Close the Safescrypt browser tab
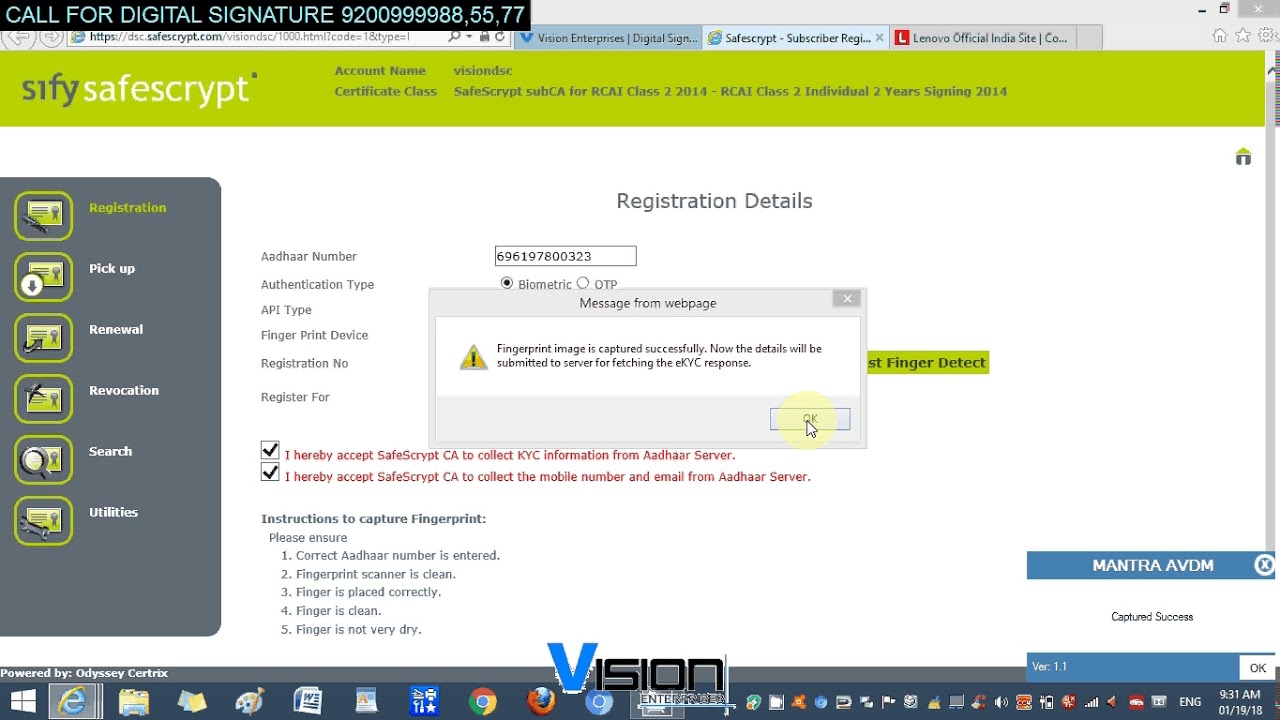Screen dimensions: 1280x720 tap(879, 38)
